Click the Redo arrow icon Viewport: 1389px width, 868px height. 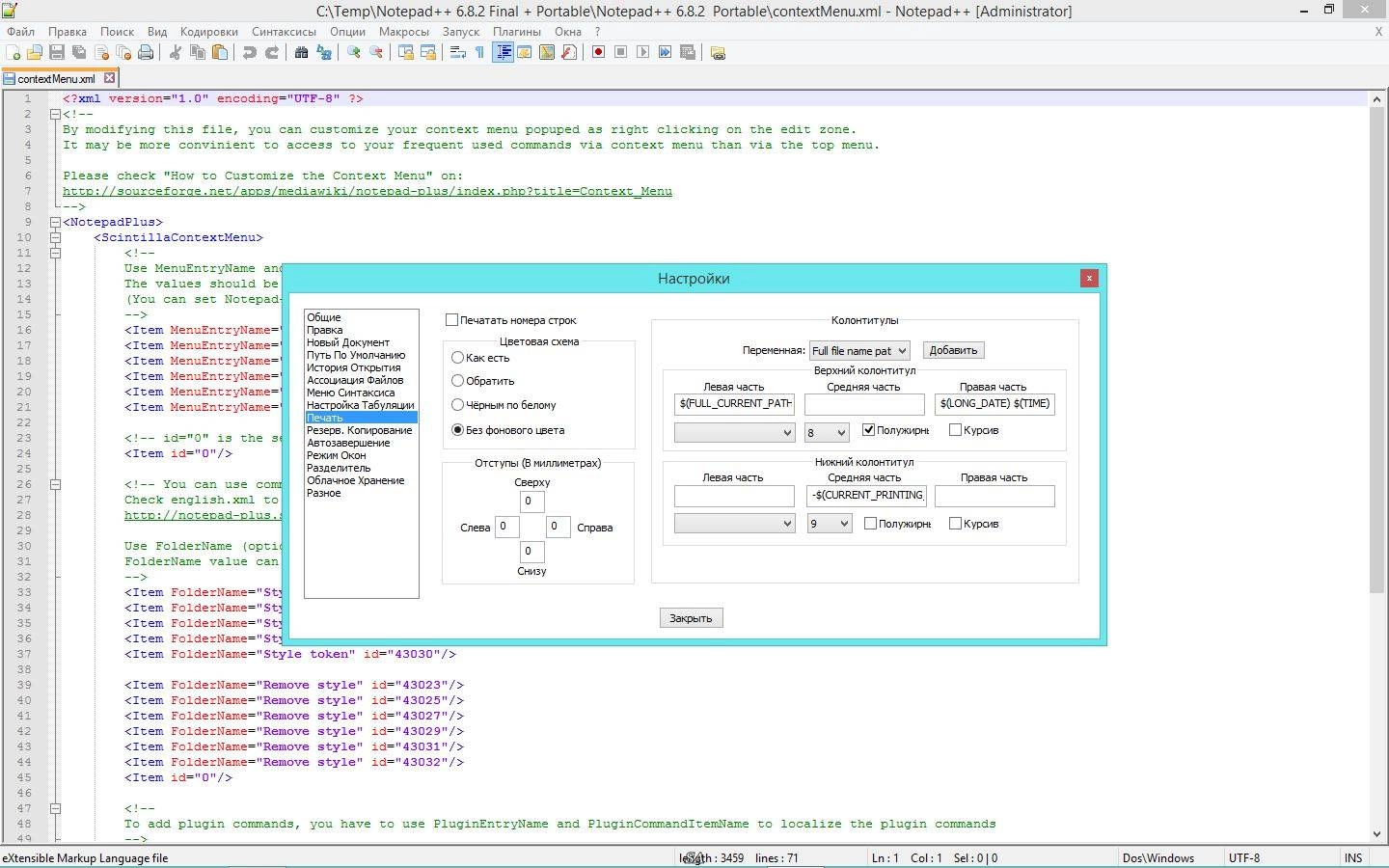272,52
